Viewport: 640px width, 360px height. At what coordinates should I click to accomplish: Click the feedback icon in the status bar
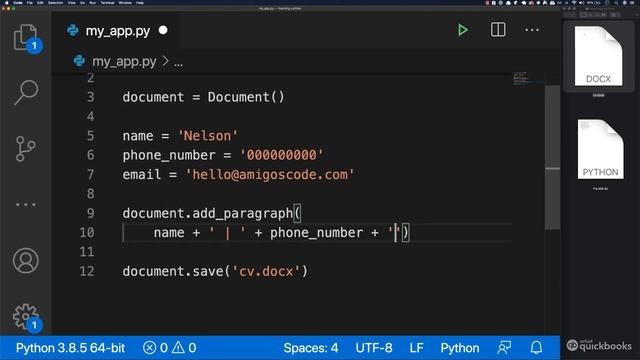tap(504, 348)
